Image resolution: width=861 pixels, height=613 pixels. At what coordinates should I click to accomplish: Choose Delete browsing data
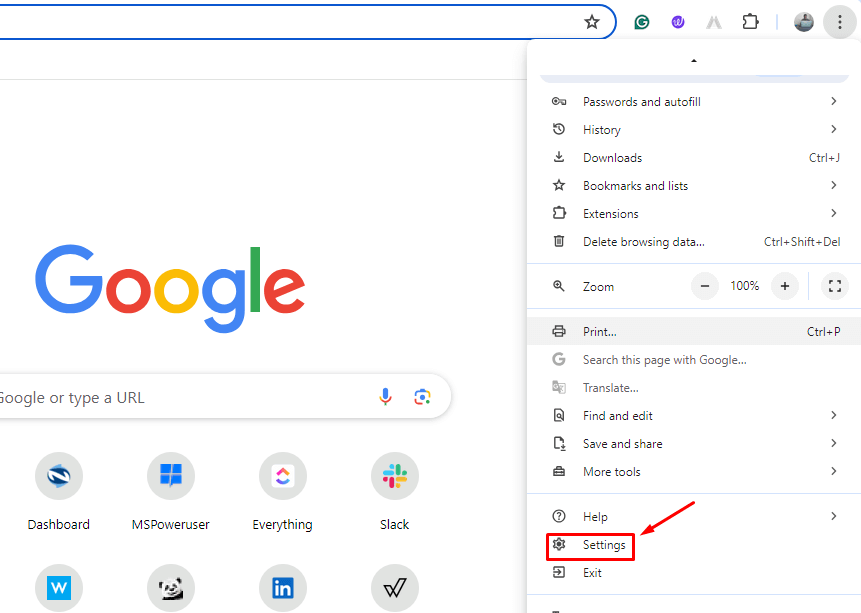694,242
